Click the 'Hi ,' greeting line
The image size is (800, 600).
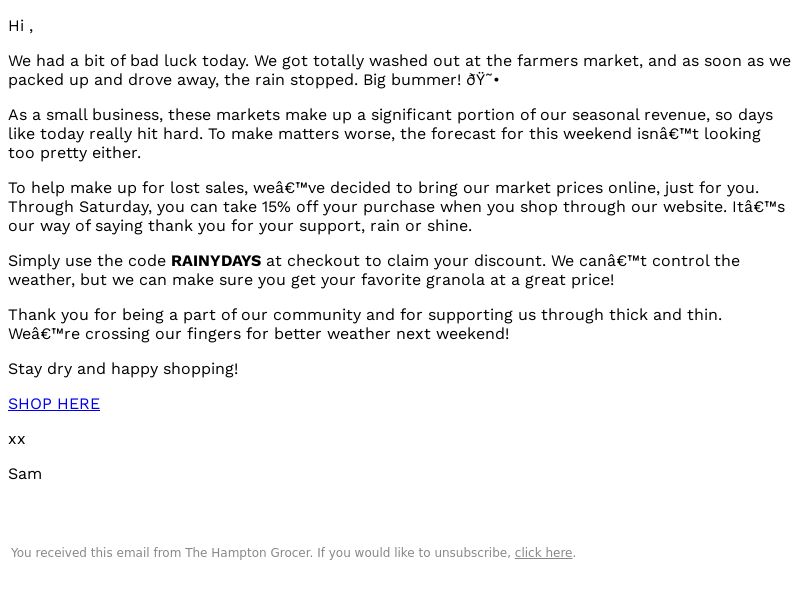click(x=20, y=26)
